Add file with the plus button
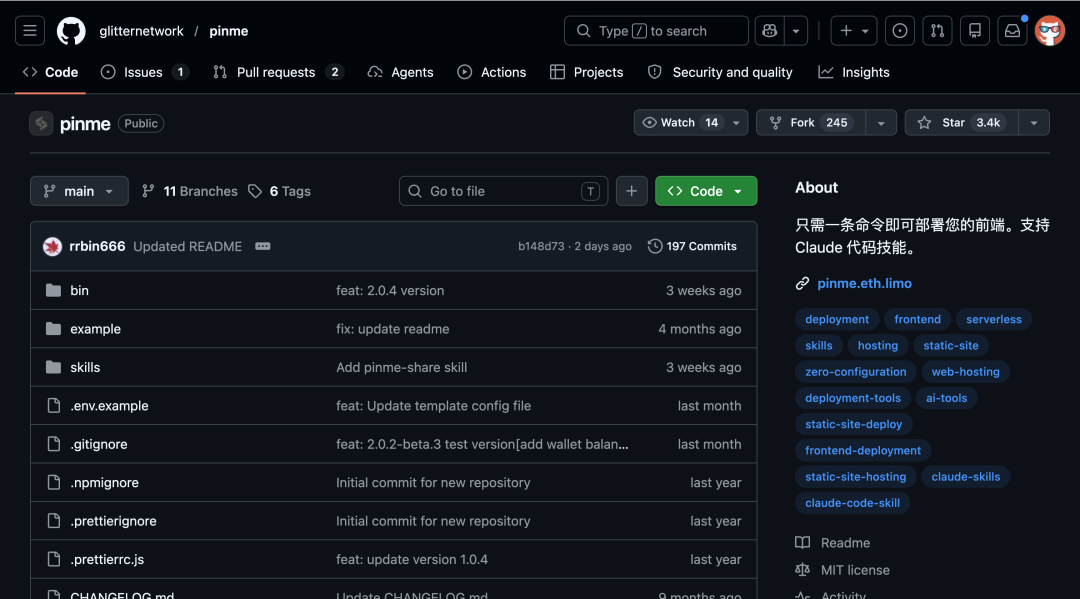The height and width of the screenshot is (599, 1080). click(632, 191)
